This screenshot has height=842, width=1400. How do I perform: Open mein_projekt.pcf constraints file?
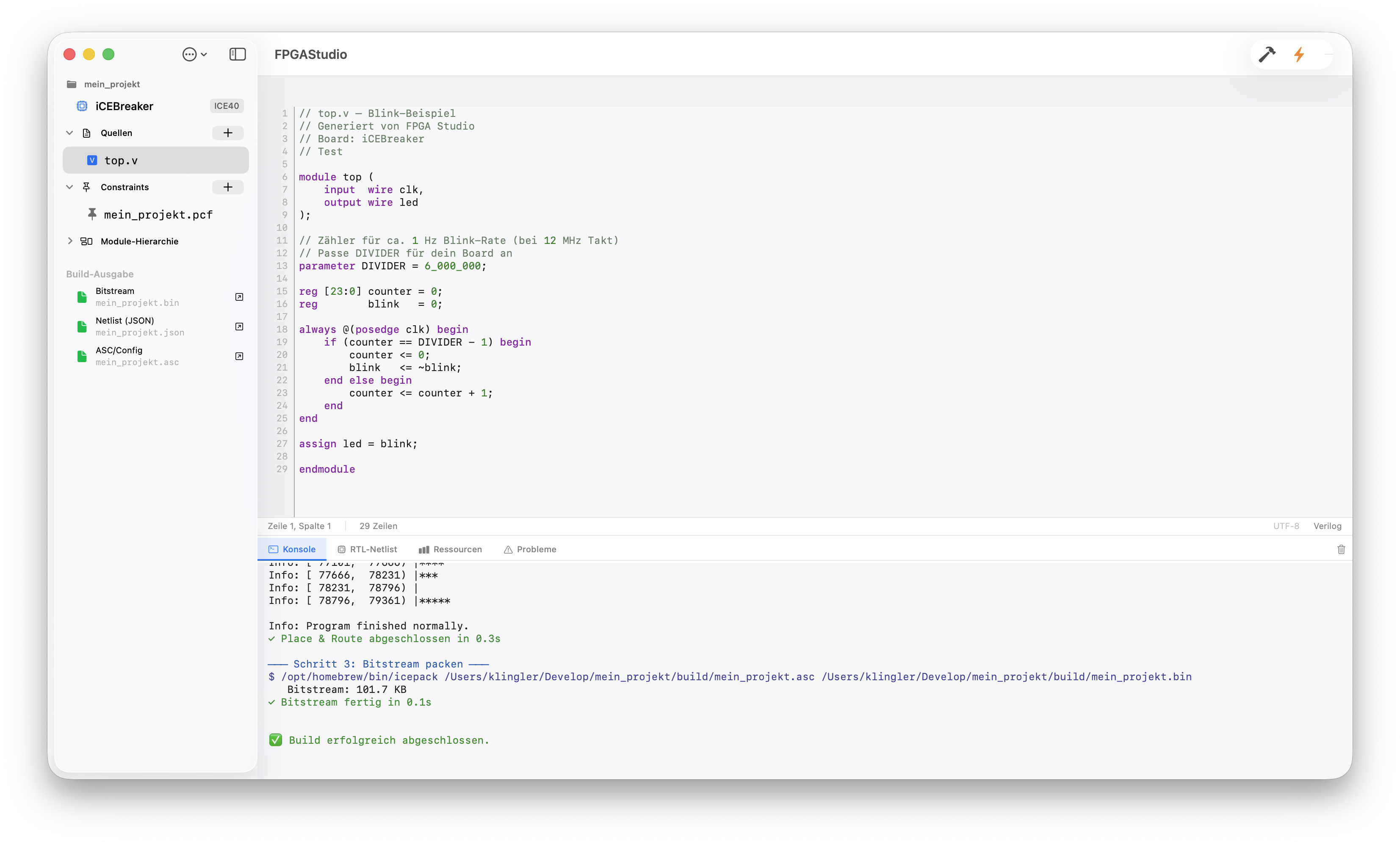tap(158, 214)
